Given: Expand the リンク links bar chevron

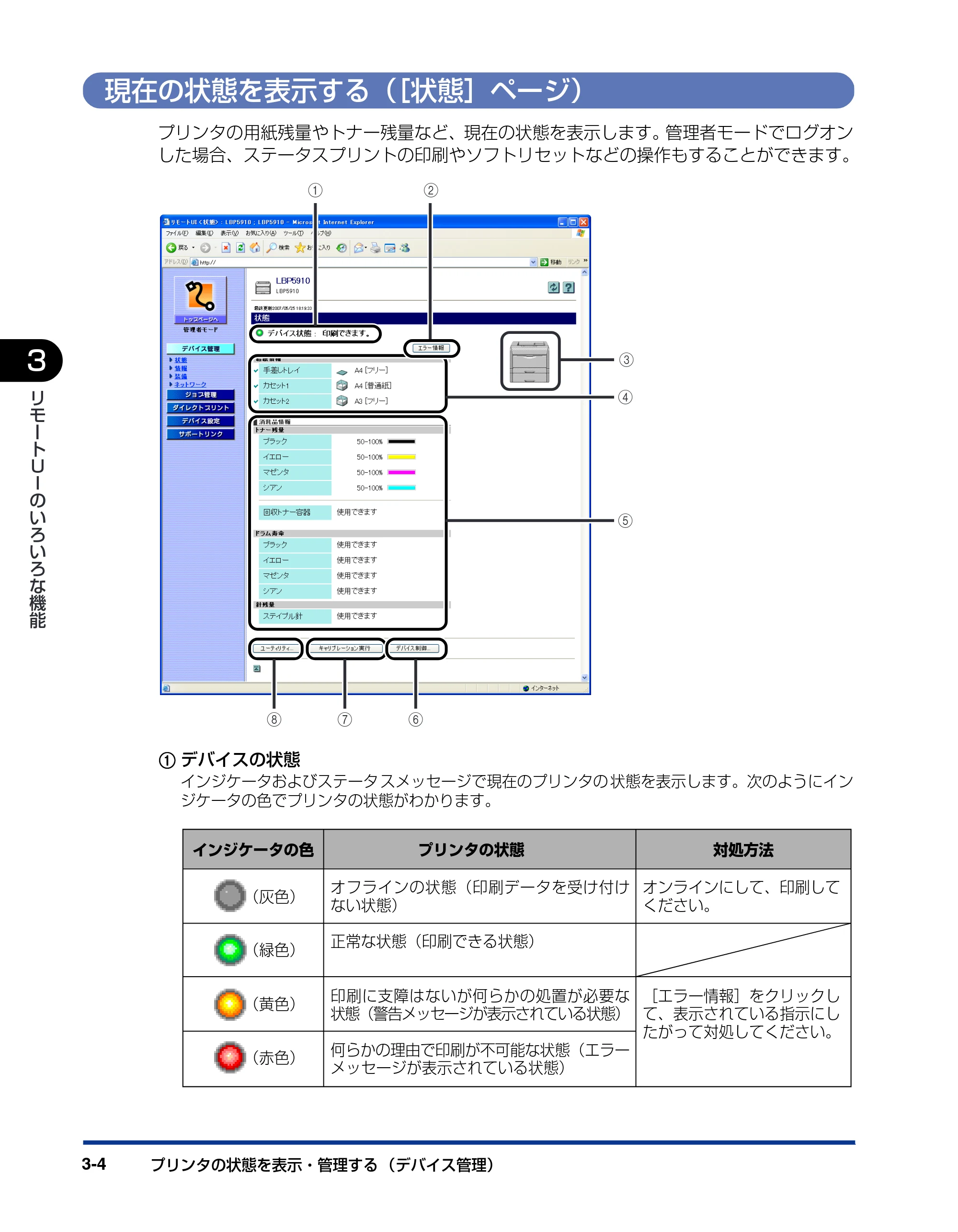Looking at the screenshot, I should [586, 261].
